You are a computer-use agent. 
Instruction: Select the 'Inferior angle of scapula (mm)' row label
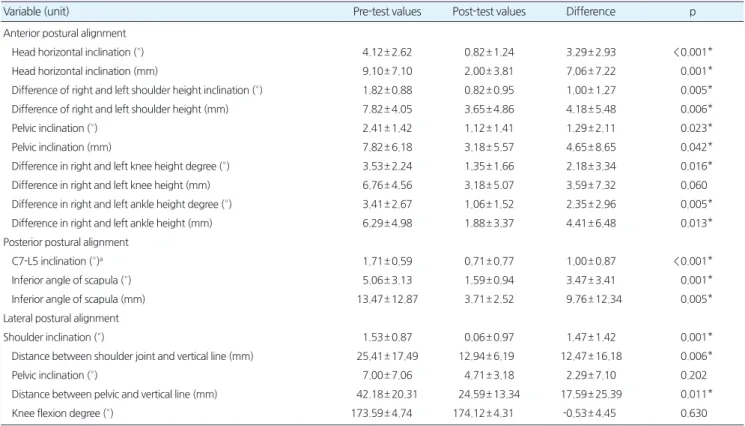(x=78, y=299)
